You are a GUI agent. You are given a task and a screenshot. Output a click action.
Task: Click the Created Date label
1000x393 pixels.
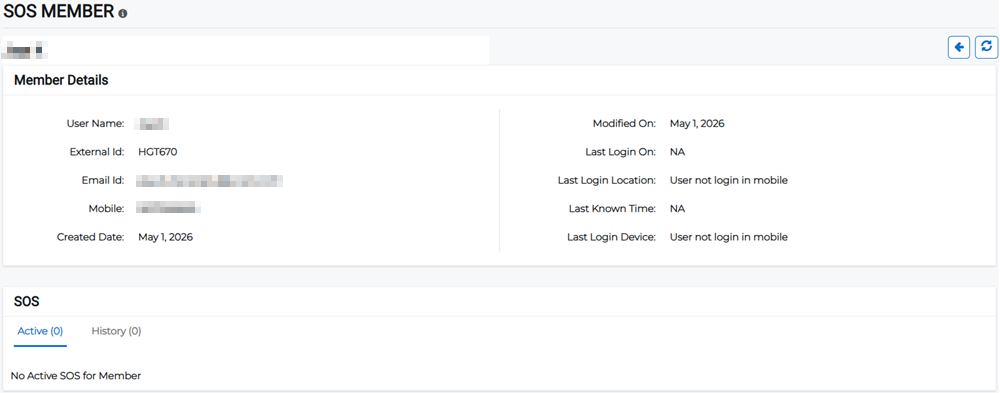pyautogui.click(x=91, y=237)
